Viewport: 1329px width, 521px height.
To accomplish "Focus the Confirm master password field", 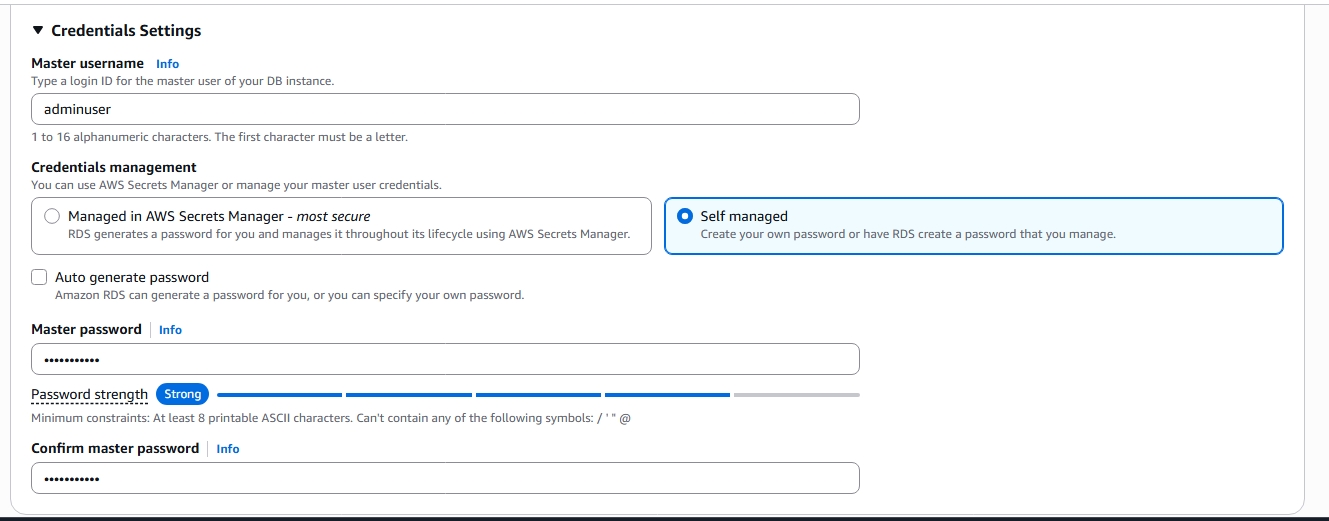I will click(445, 478).
